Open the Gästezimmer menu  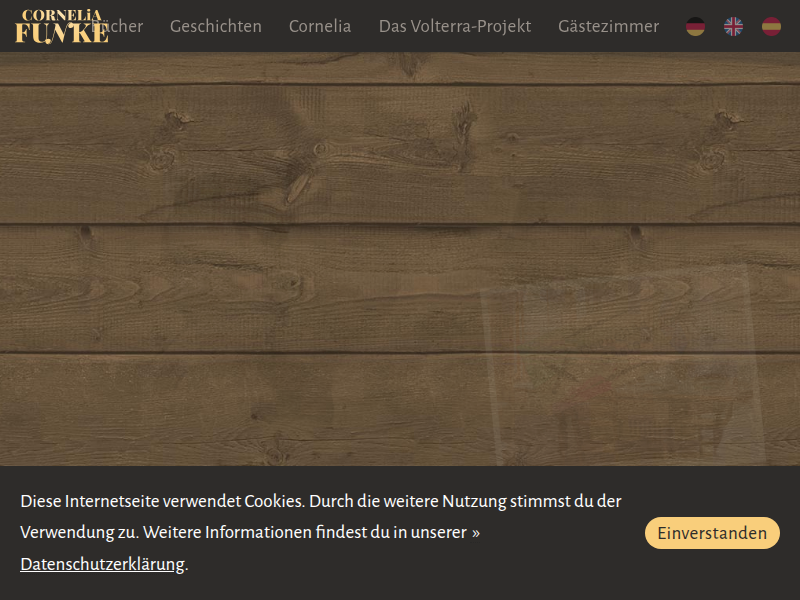click(x=609, y=26)
